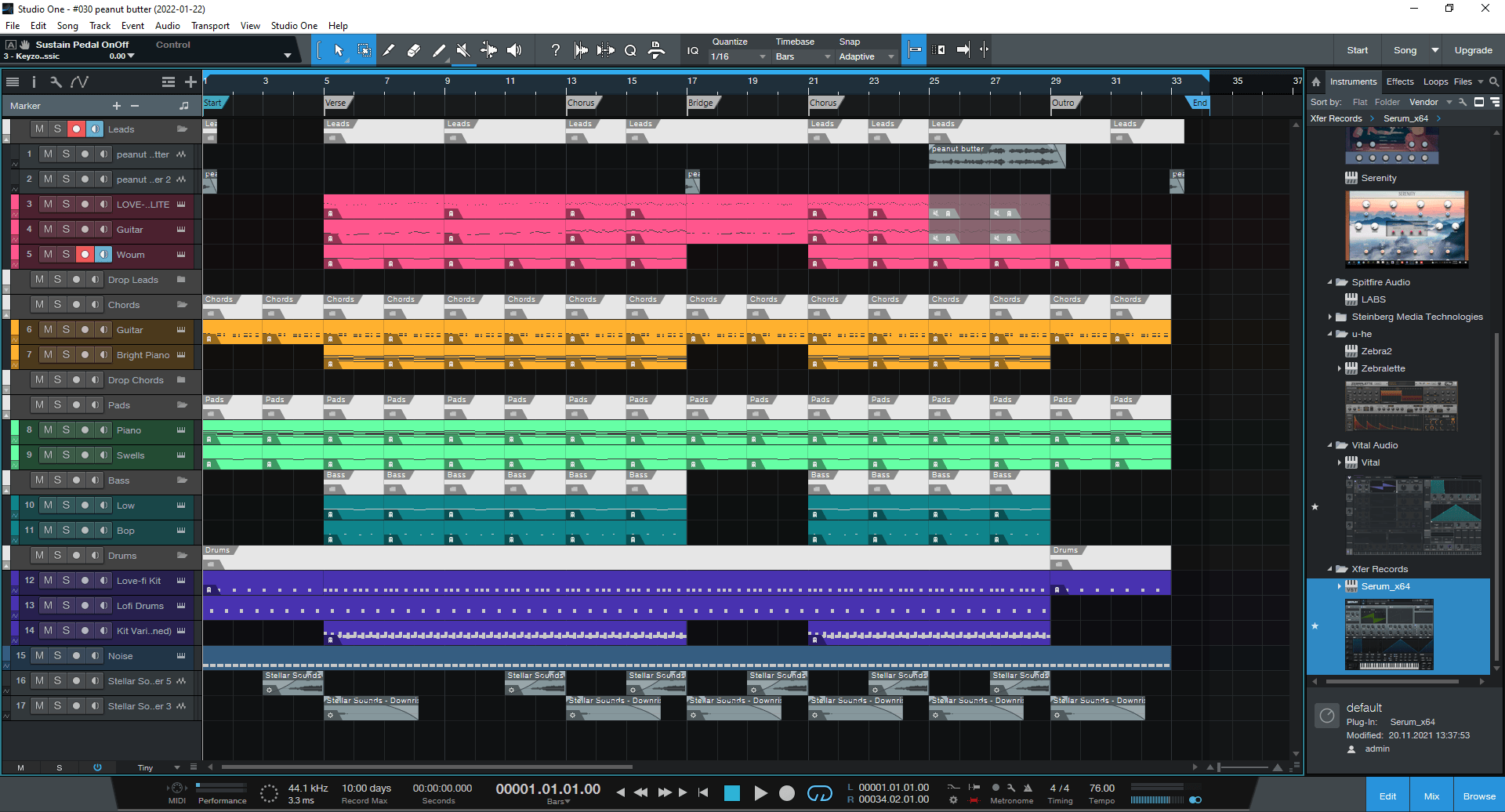Click the question mark help icon
Screen dimensions: 1505x812
[x=555, y=50]
